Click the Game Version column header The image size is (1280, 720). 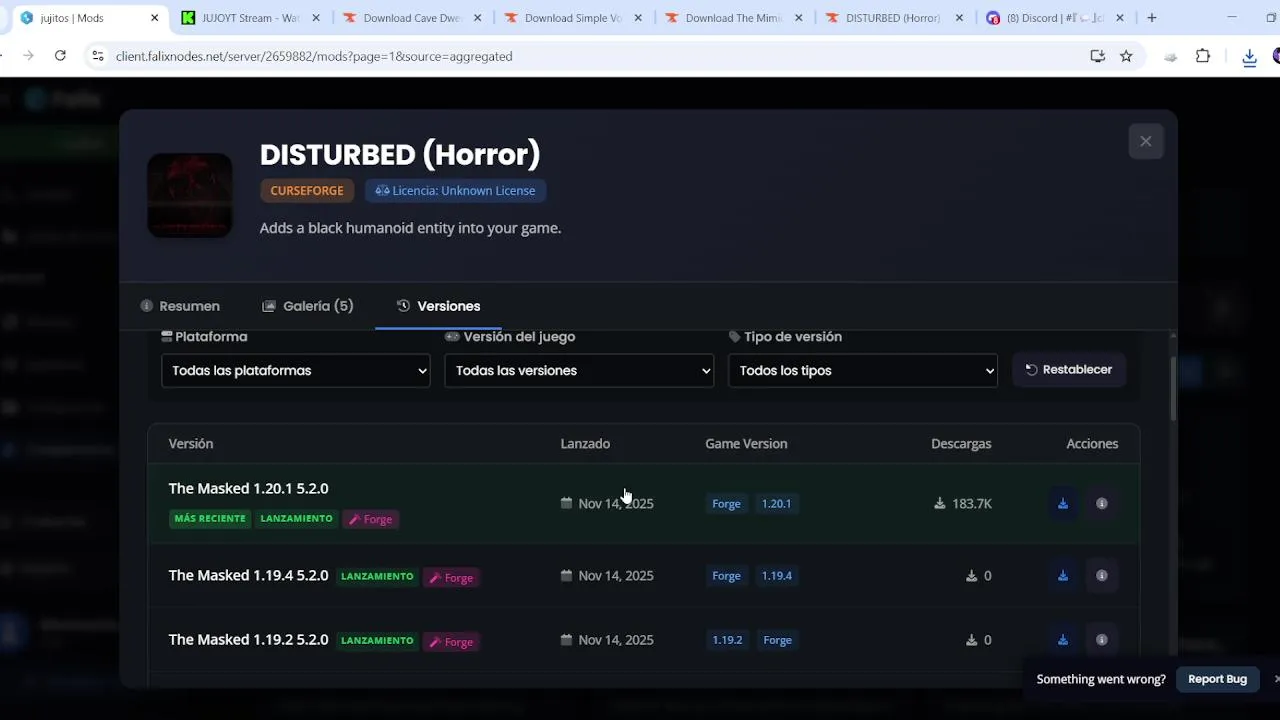point(746,444)
